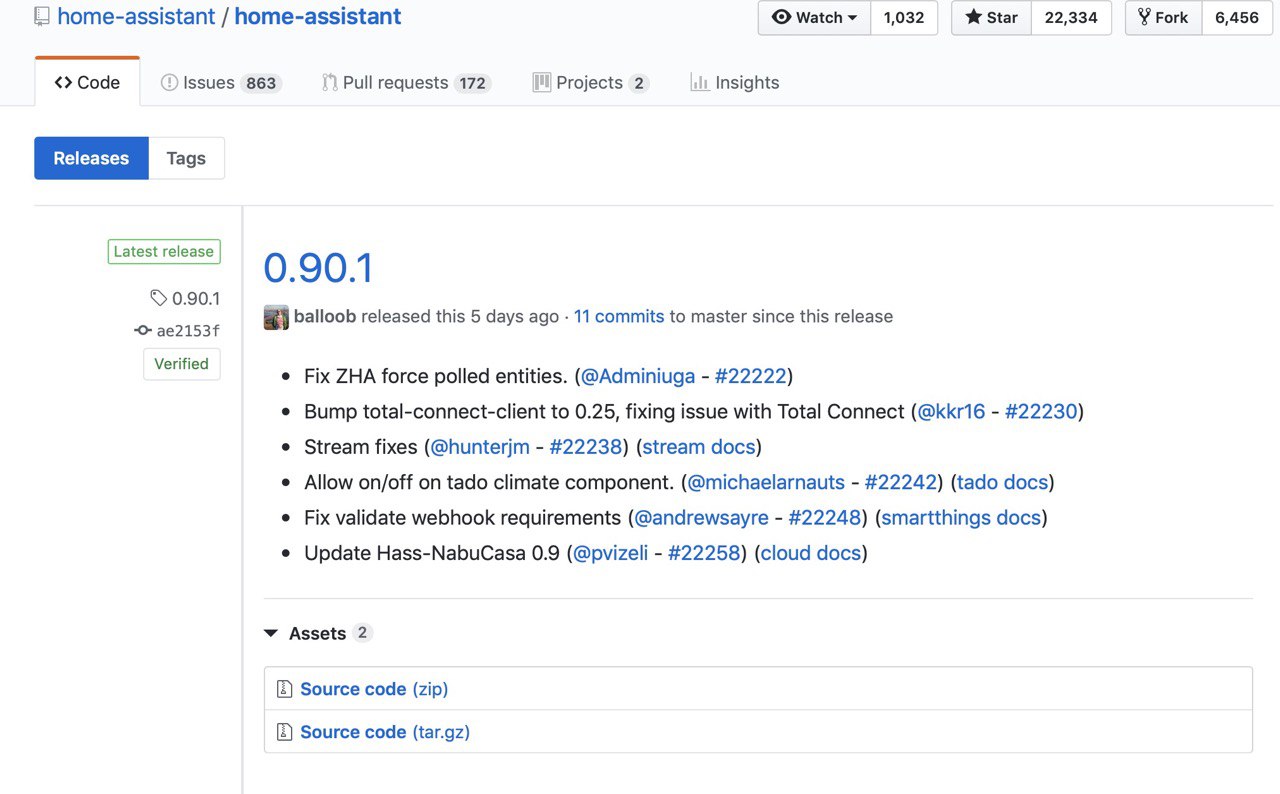The image size is (1280, 794).
Task: Open the tado docs link
Action: [1002, 482]
